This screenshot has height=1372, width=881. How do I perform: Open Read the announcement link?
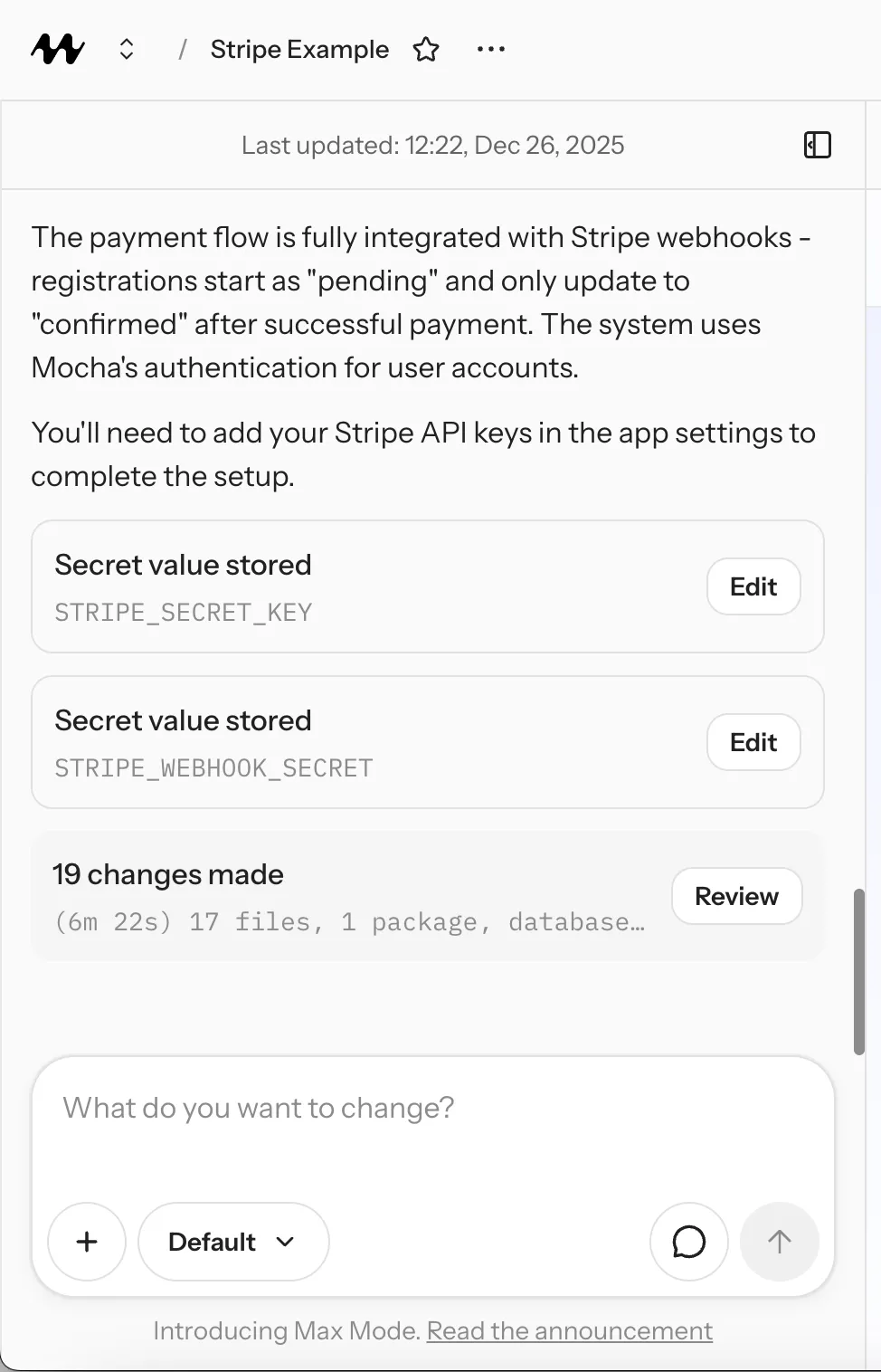(569, 1330)
